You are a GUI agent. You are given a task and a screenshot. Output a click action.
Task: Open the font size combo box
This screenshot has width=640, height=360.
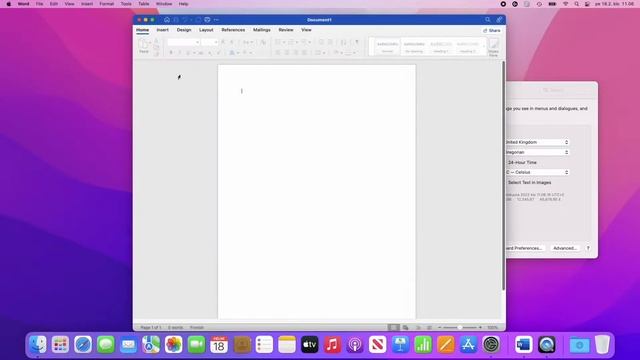point(210,42)
